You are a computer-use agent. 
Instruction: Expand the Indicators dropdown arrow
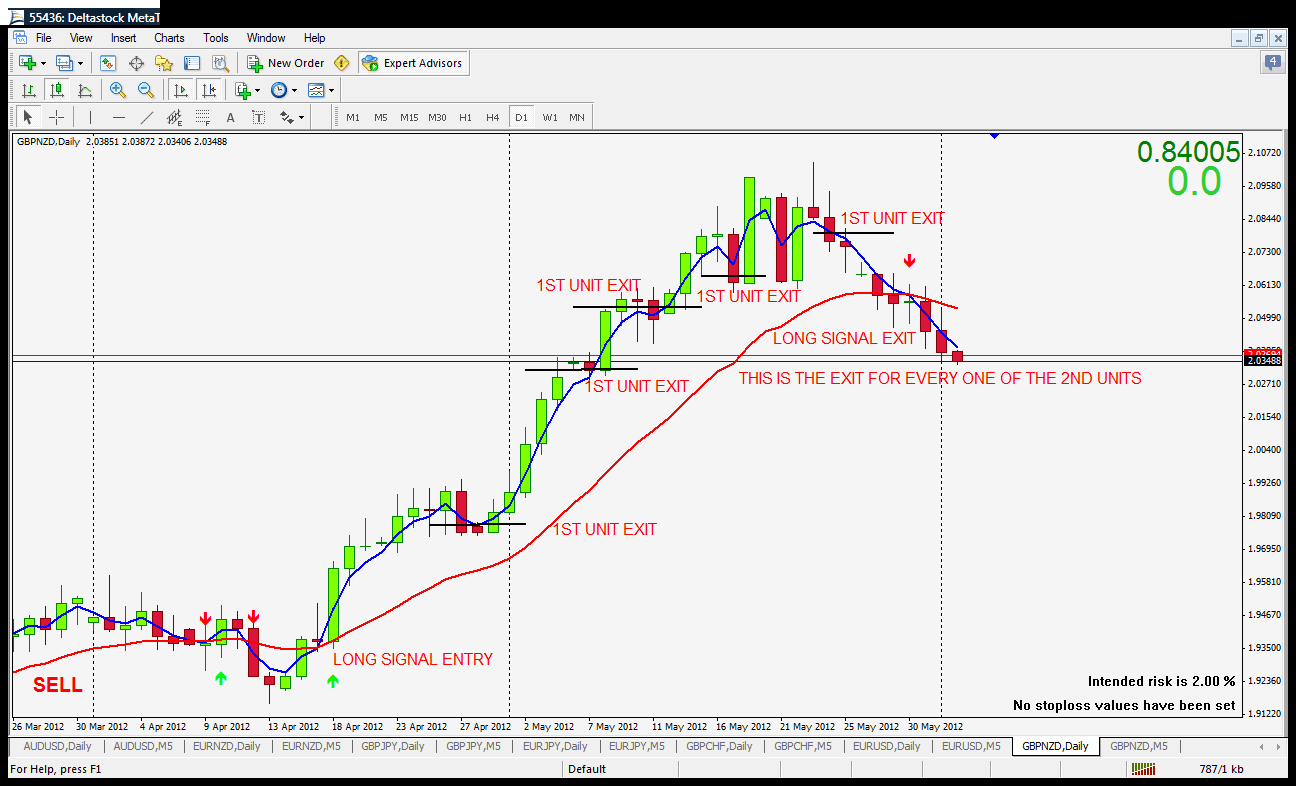pos(256,90)
